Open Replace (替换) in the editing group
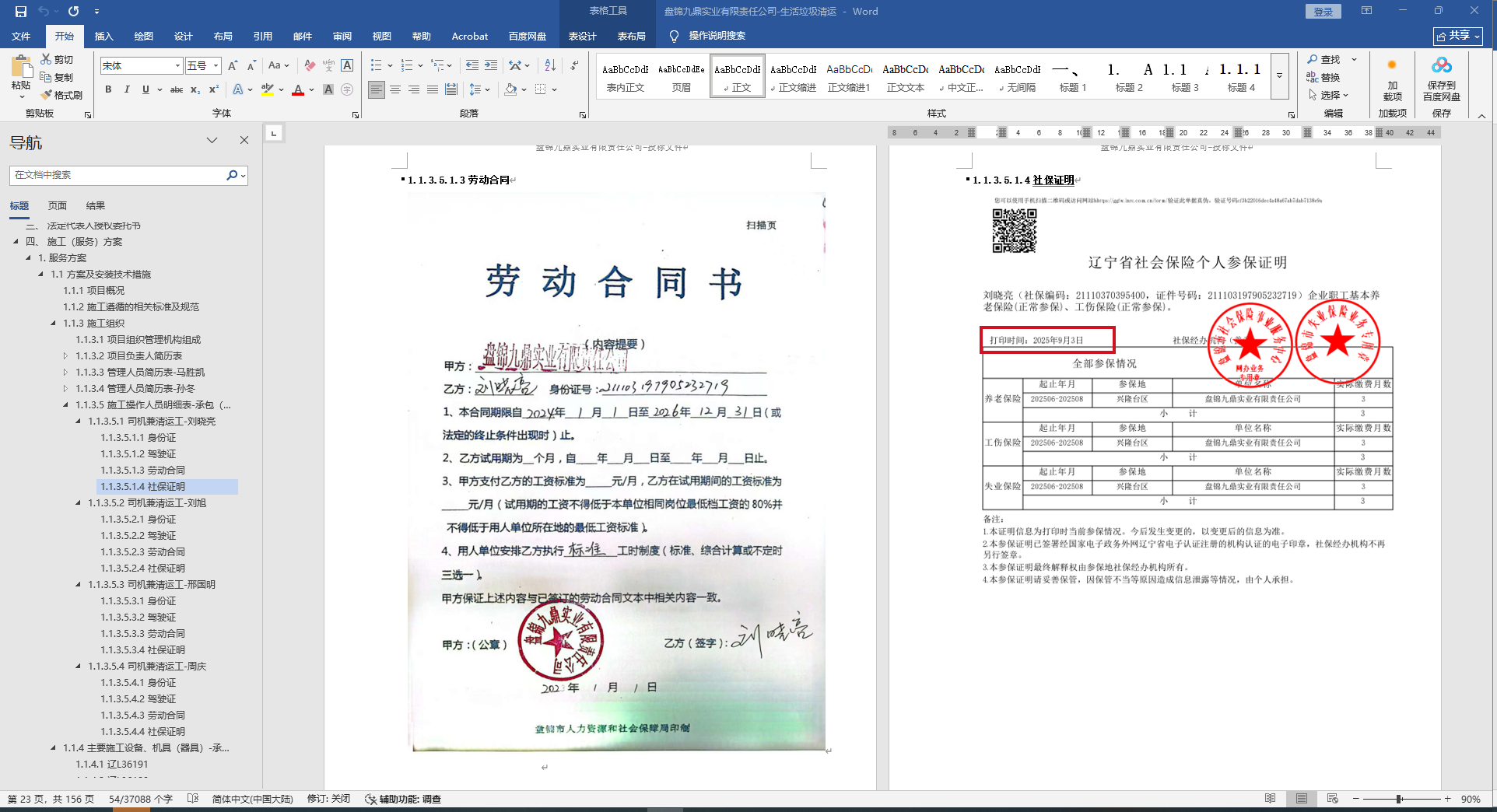This screenshot has height=812, width=1497. coord(1324,77)
